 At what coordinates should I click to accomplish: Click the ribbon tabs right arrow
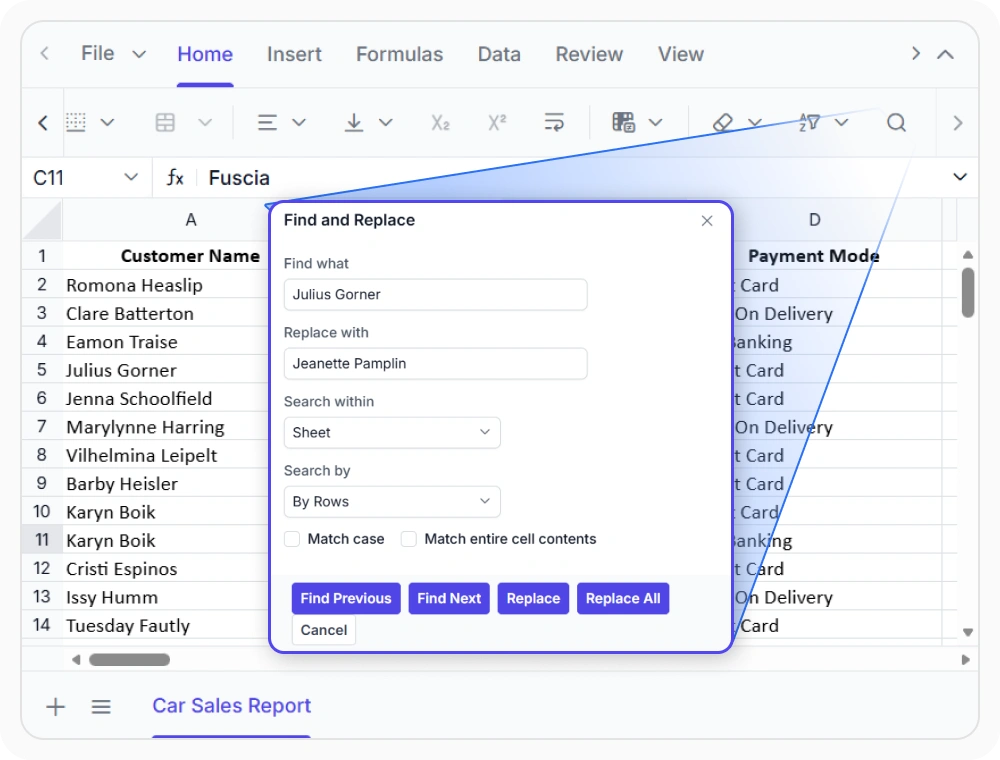916,54
